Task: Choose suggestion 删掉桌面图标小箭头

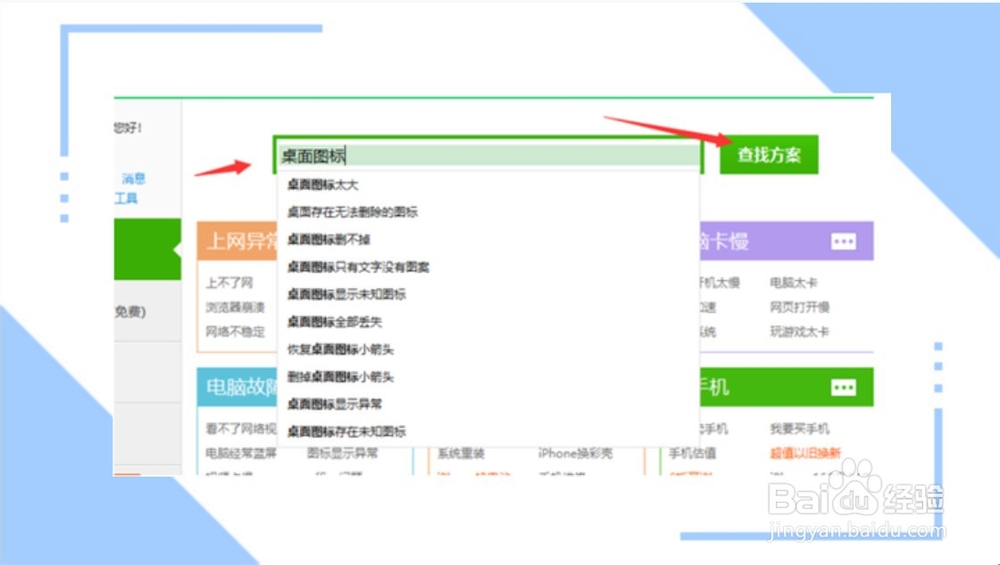Action: click(341, 377)
